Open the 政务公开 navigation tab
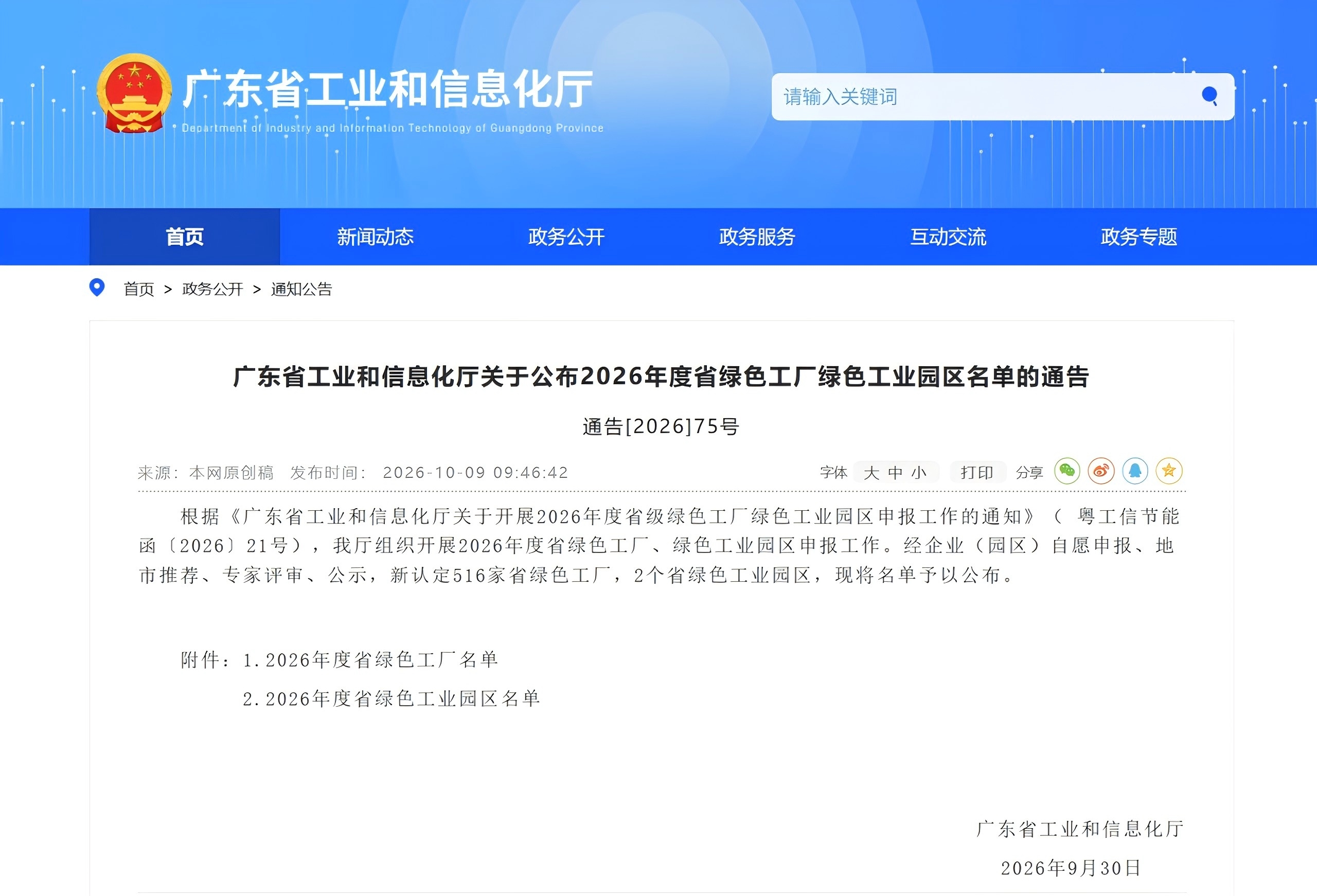 coord(566,237)
